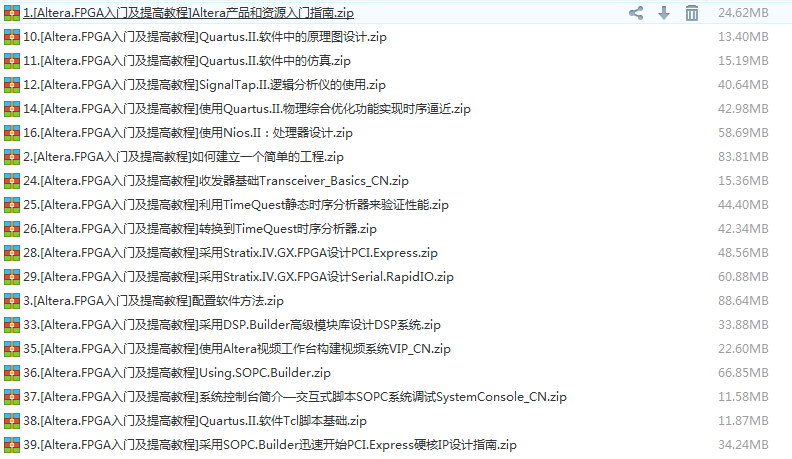The width and height of the screenshot is (792, 459).
Task: Click zip icon of file 24 Transceiver_Basics
Action: point(12,181)
